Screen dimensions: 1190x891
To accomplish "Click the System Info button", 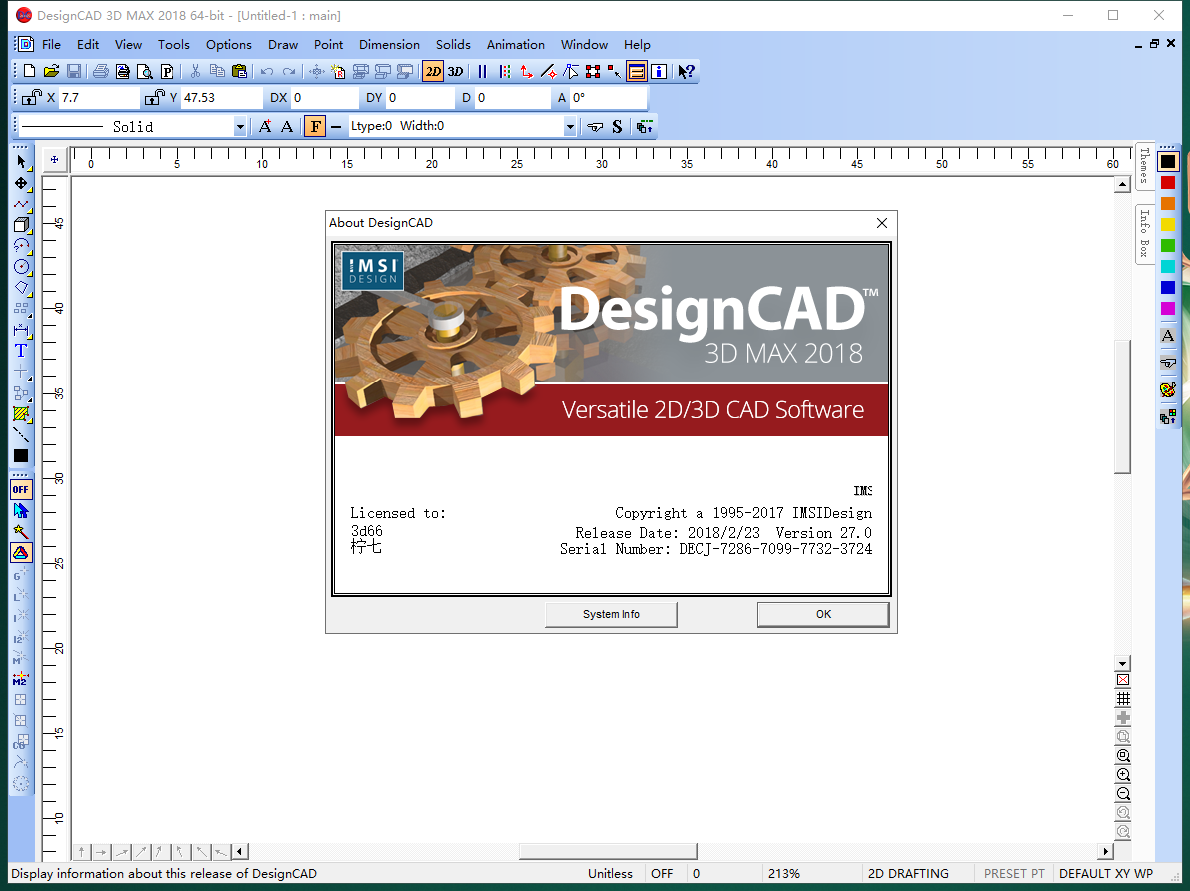I will (x=610, y=614).
